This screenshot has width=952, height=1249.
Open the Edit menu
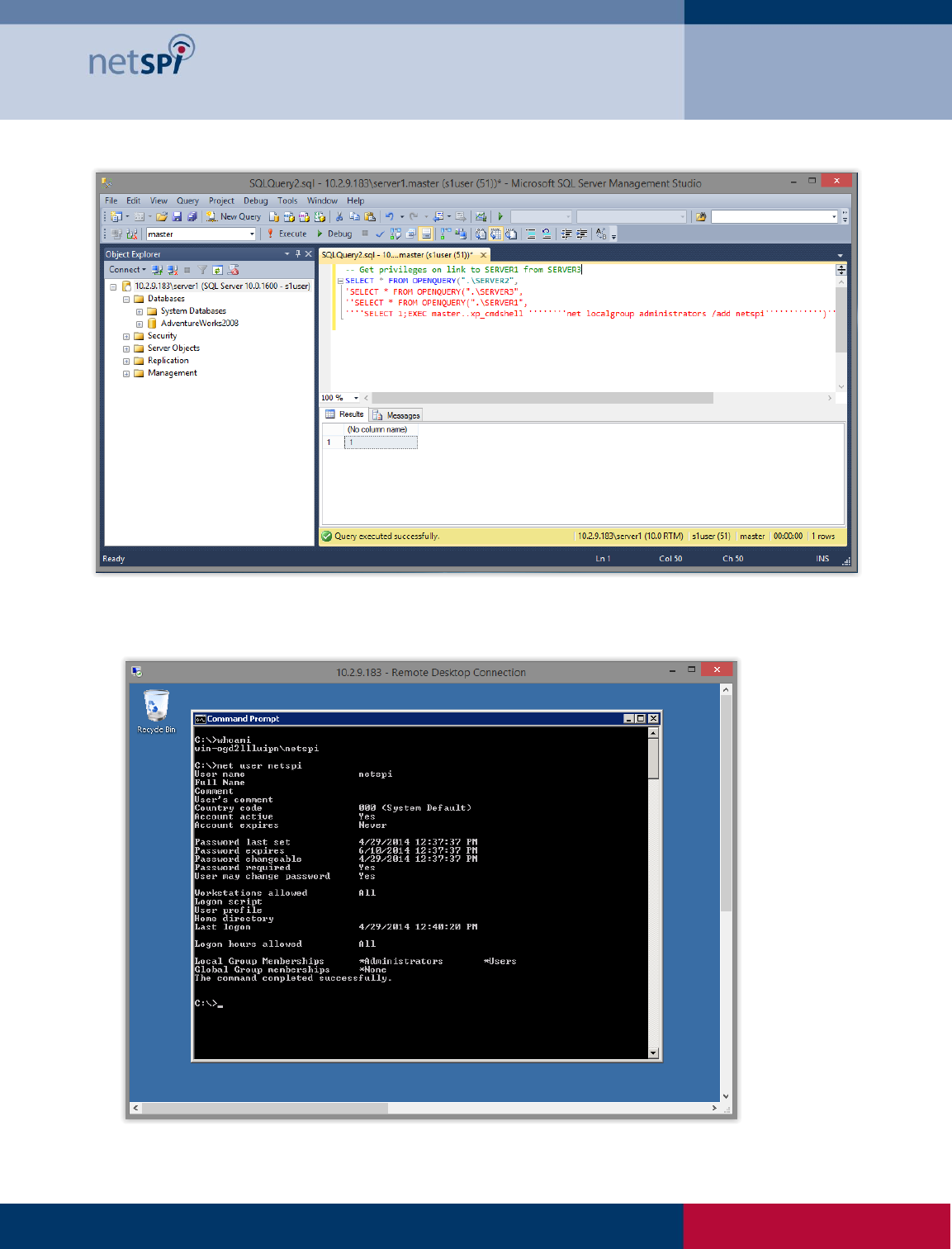pyautogui.click(x=133, y=201)
